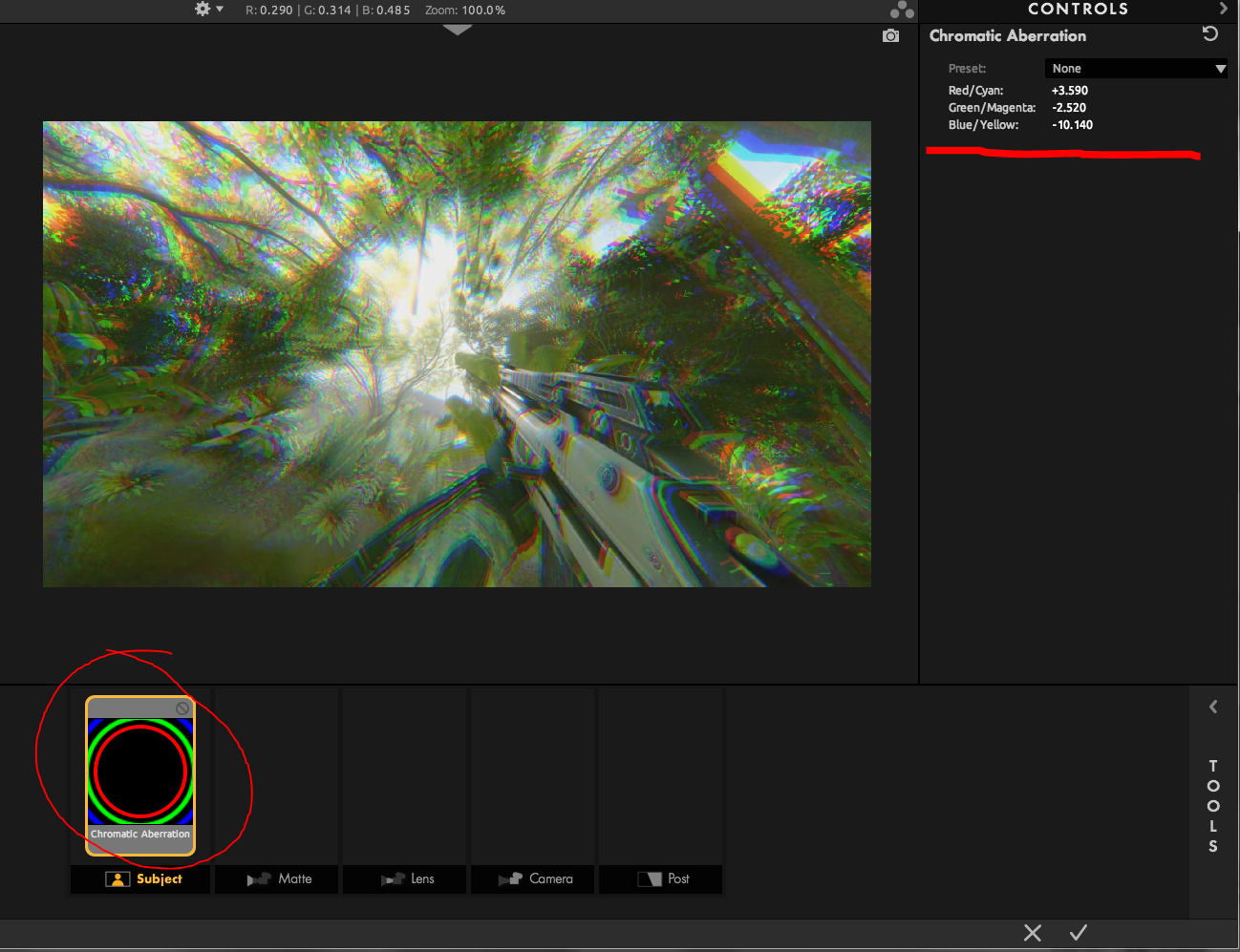Select the Chromatic Aberration tool thumbnail

click(x=140, y=772)
